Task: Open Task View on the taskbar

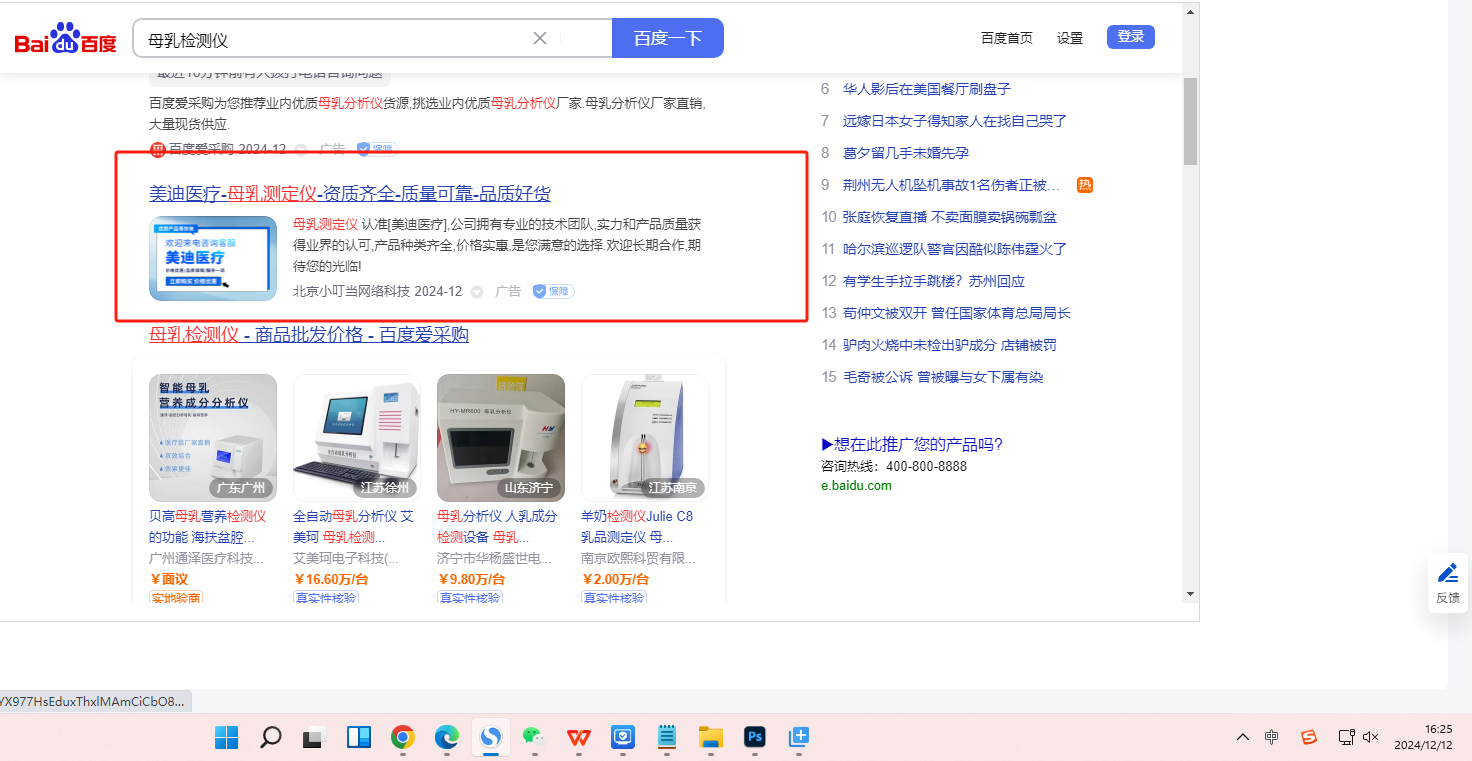Action: [315, 738]
